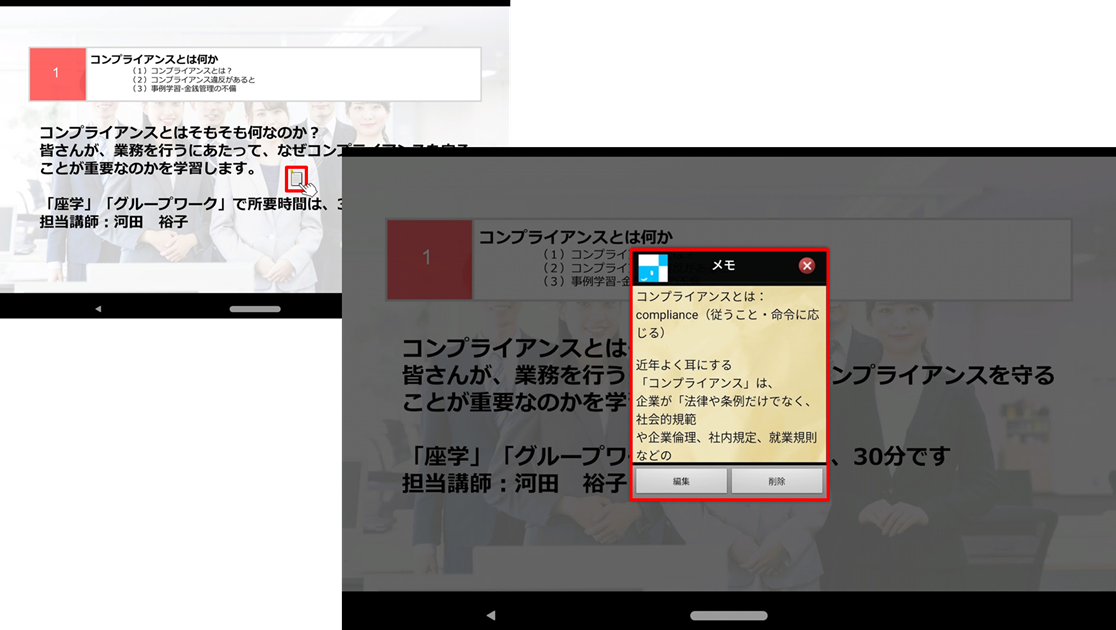Tap the home pill on the larger tablet screen
Image resolution: width=1116 pixels, height=630 pixels.
point(729,615)
